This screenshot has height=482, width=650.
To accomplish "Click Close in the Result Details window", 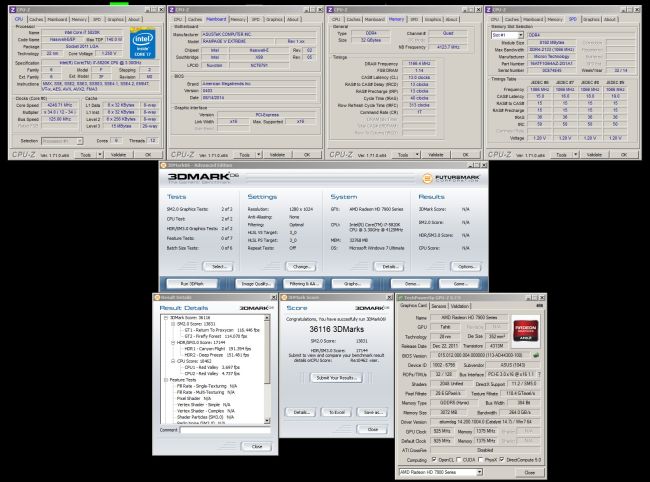I will click(257, 446).
